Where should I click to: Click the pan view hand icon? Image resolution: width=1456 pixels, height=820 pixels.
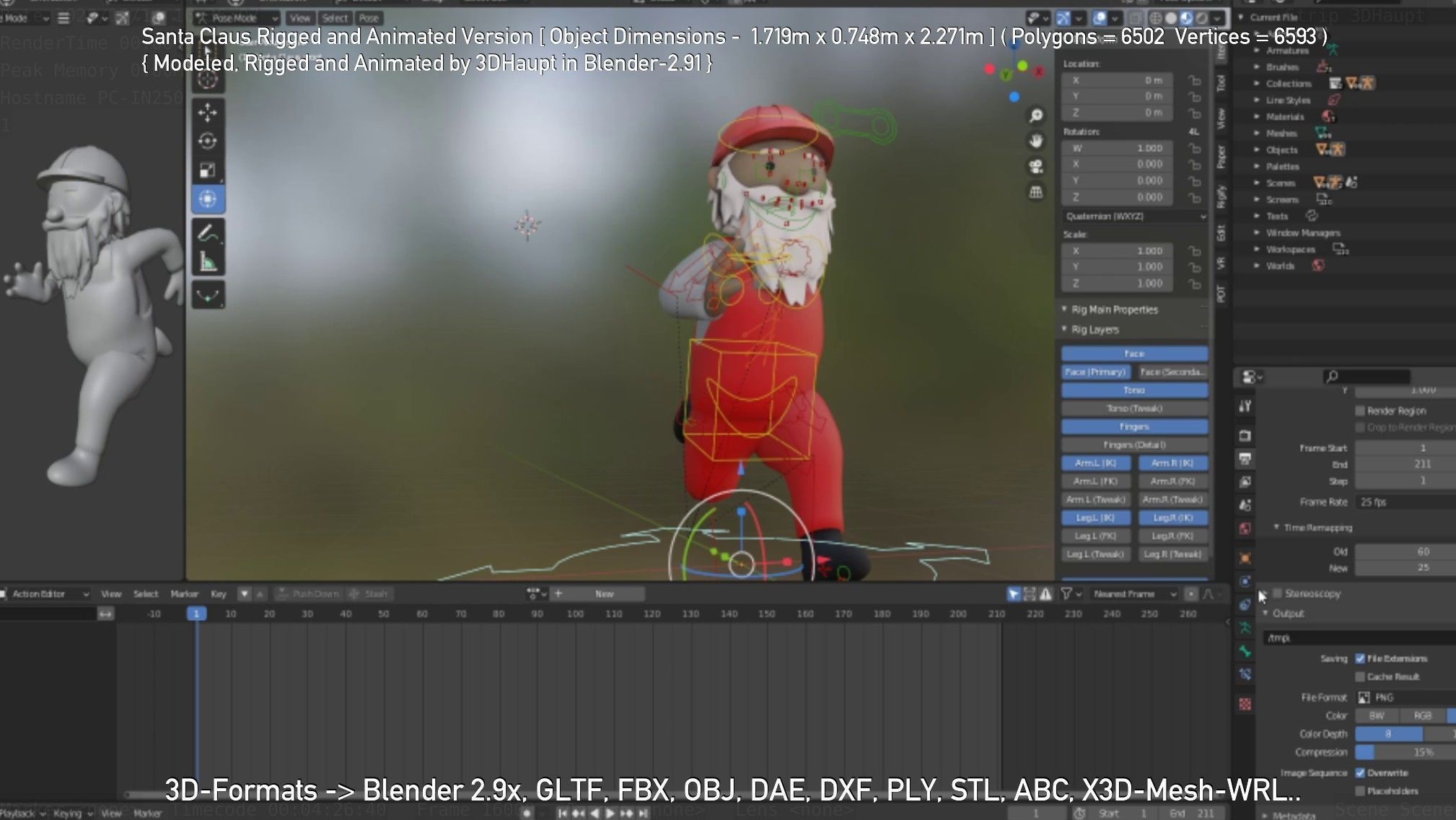click(x=1036, y=141)
